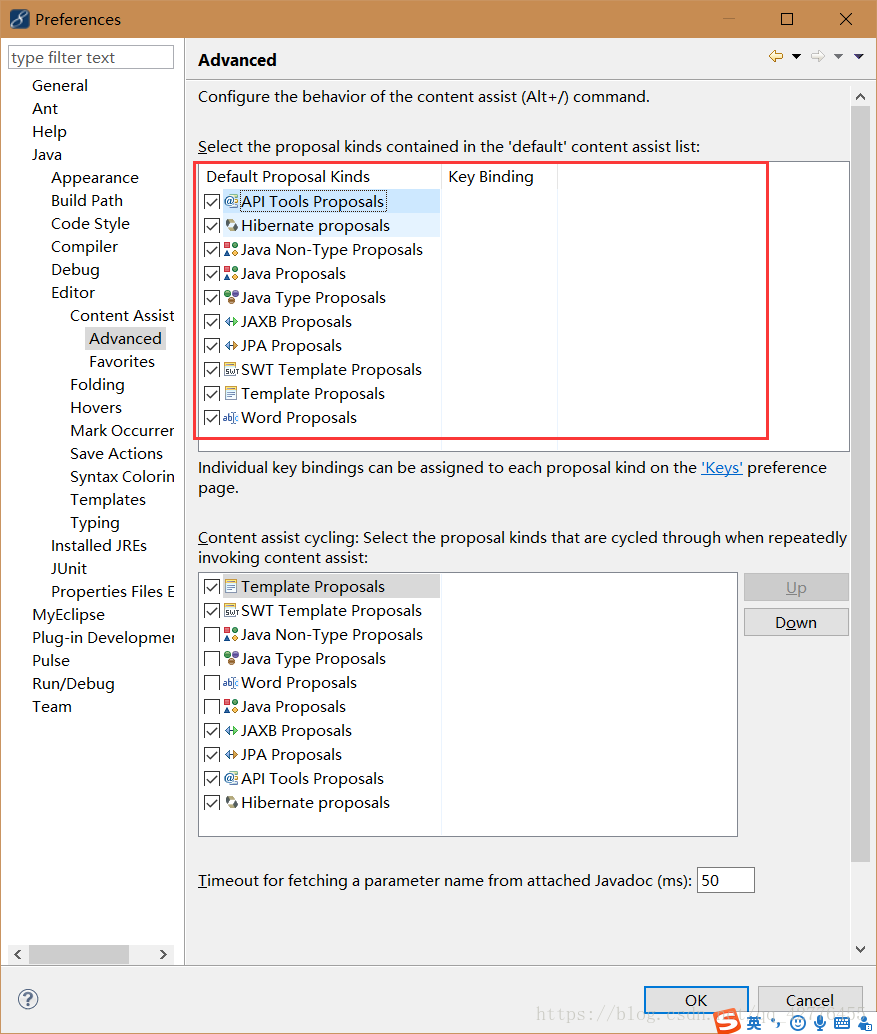Enable Java Non-Type Proposals in cycling list
Viewport: 877px width, 1034px height.
click(212, 635)
